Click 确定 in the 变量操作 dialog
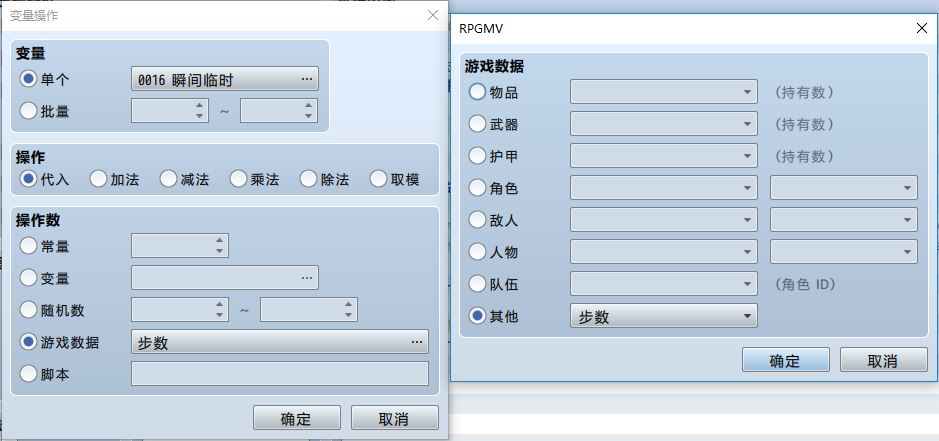 pyautogui.click(x=296, y=418)
